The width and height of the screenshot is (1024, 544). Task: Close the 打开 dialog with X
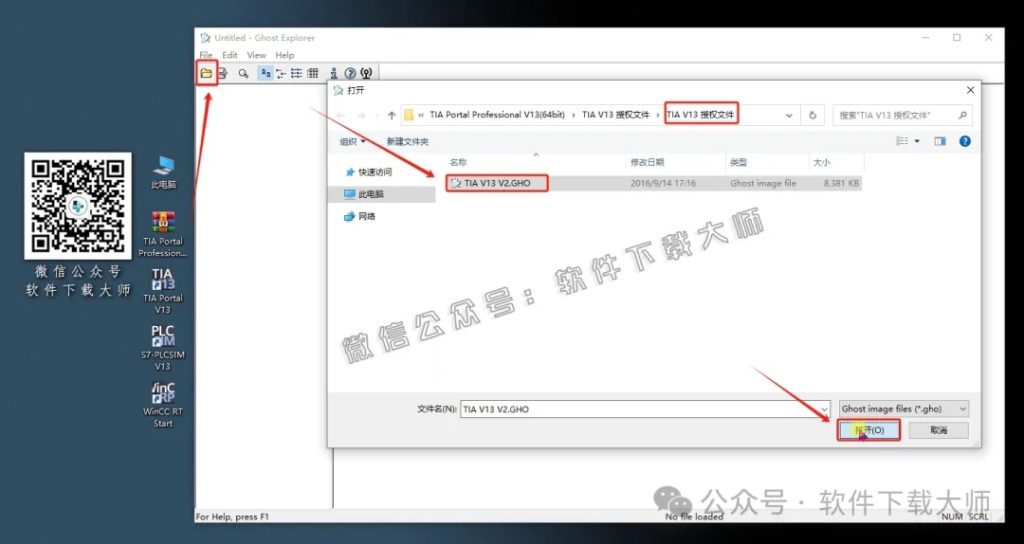[970, 90]
